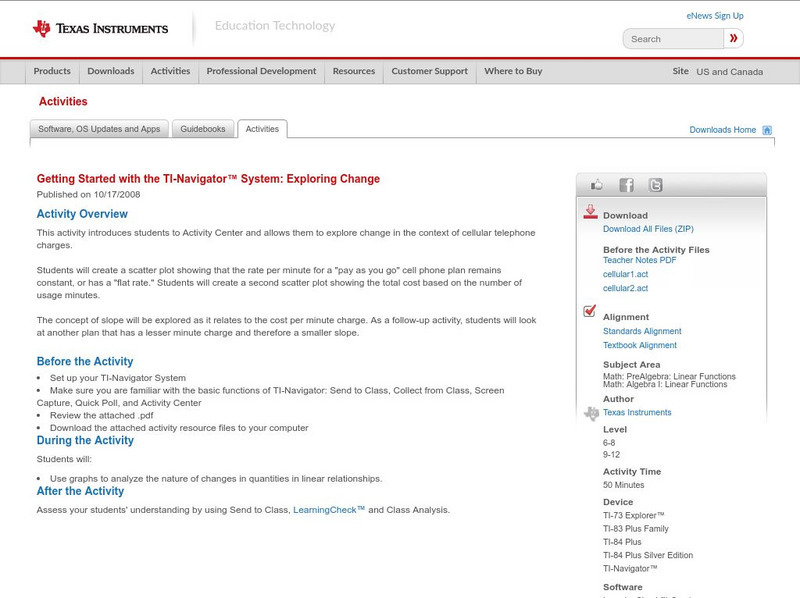Open the Resources menu
The height and width of the screenshot is (598, 800).
[354, 71]
